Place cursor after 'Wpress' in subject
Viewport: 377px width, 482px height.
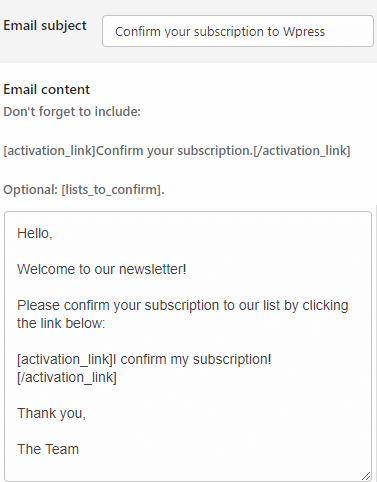tap(326, 32)
